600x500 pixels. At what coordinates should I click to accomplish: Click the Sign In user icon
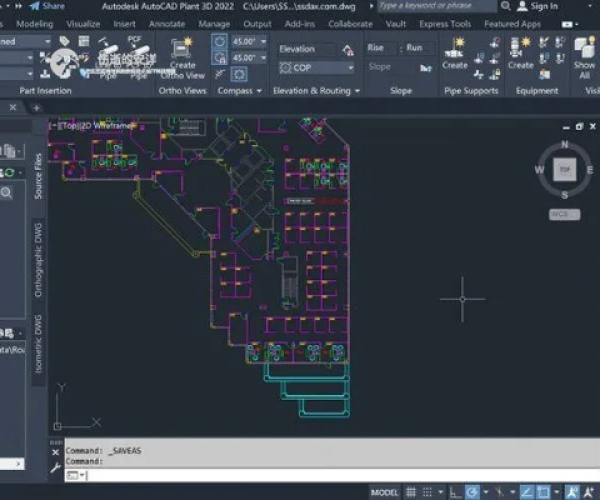522,6
